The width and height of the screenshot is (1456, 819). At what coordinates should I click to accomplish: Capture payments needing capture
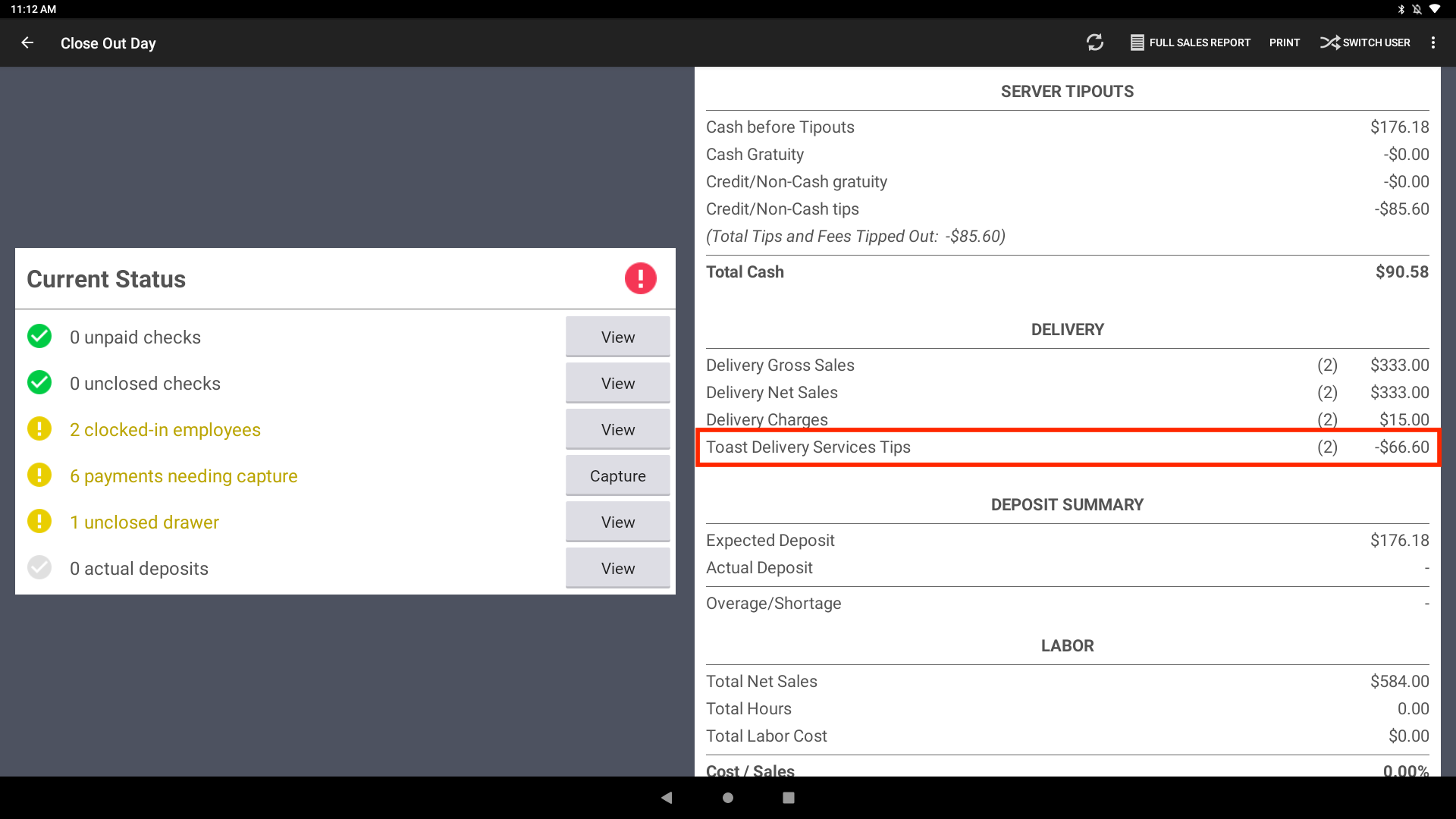pos(617,475)
